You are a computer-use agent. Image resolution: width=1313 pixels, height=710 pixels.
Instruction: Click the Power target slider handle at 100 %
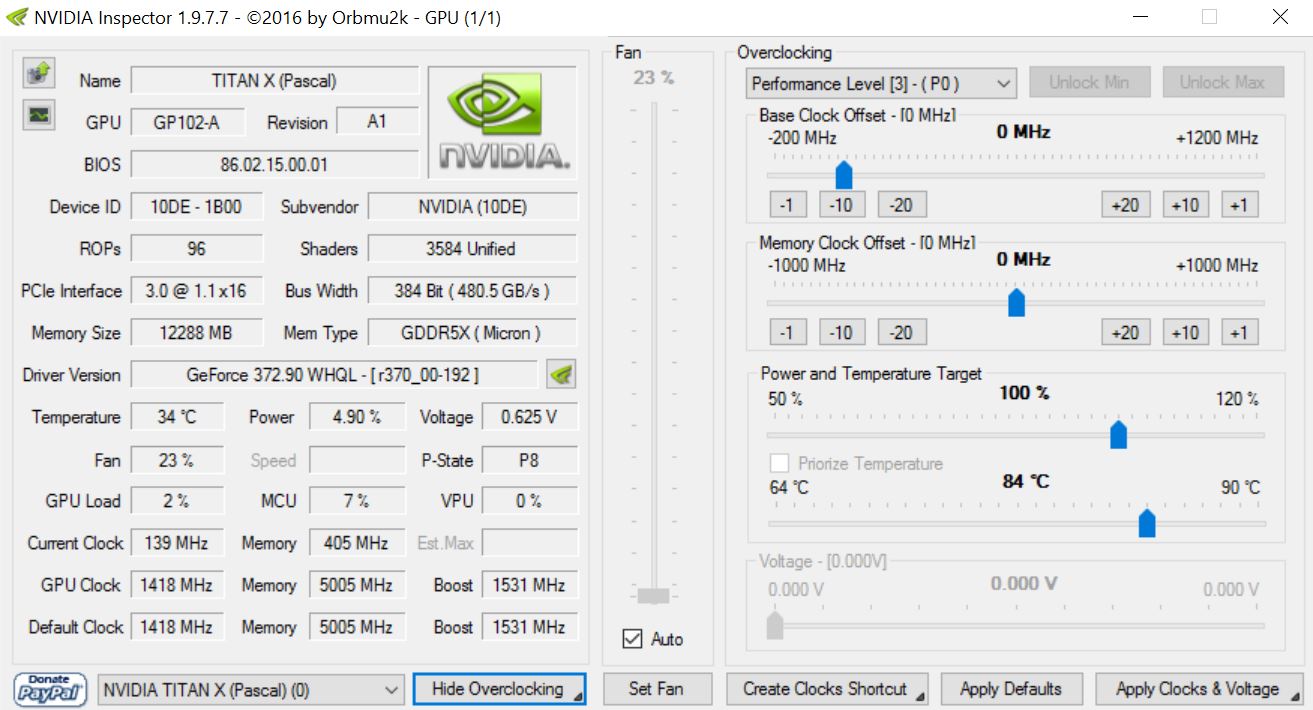coord(1118,434)
